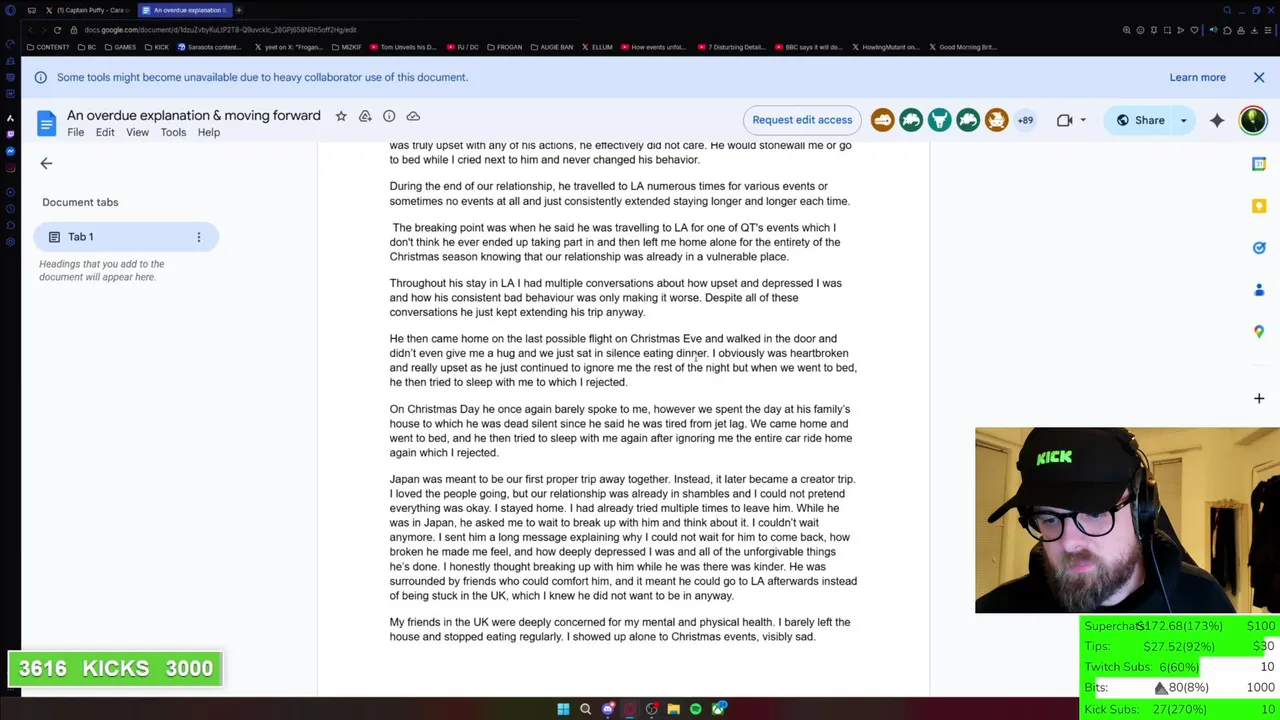Select the An overdue explanation browser tab
Image resolution: width=1280 pixels, height=720 pixels.
(185, 10)
